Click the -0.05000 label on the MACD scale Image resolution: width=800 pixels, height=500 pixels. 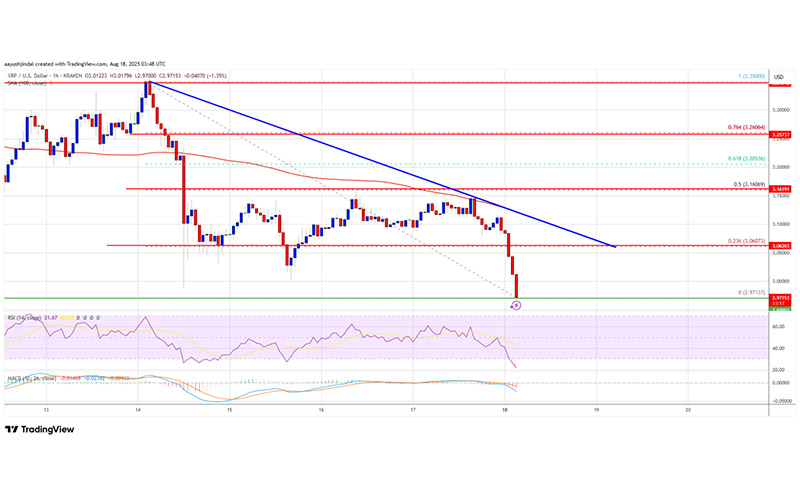pos(781,401)
